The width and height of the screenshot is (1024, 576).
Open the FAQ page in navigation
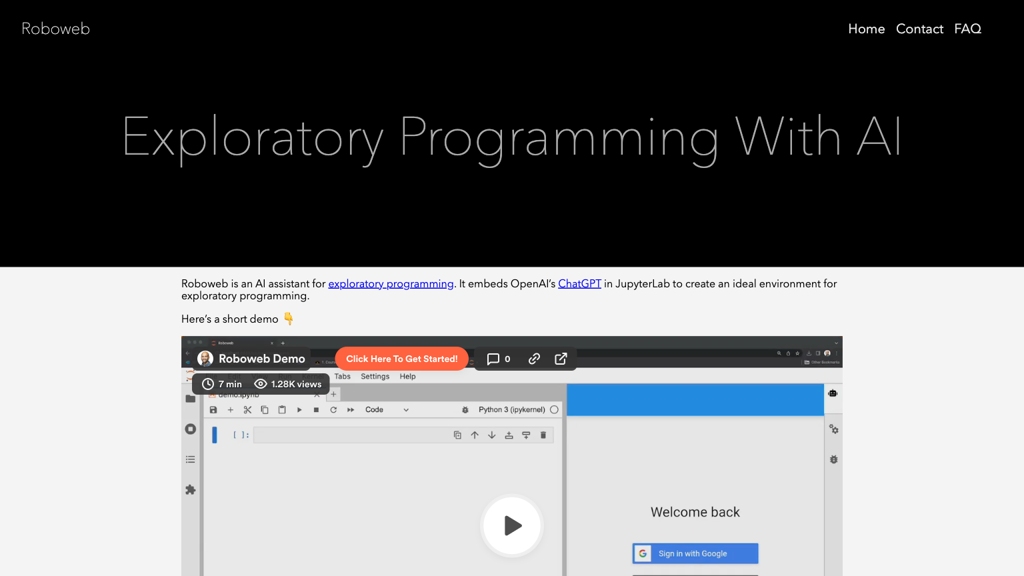click(967, 29)
